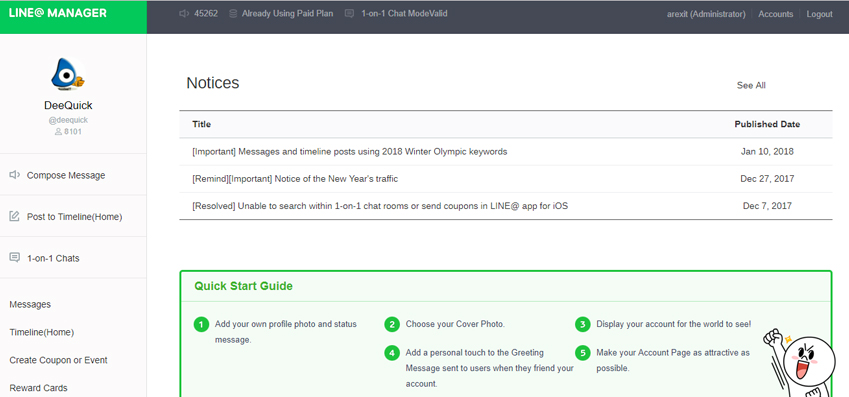Open the Accounts link in header
Screen dimensions: 849x397
click(x=775, y=14)
